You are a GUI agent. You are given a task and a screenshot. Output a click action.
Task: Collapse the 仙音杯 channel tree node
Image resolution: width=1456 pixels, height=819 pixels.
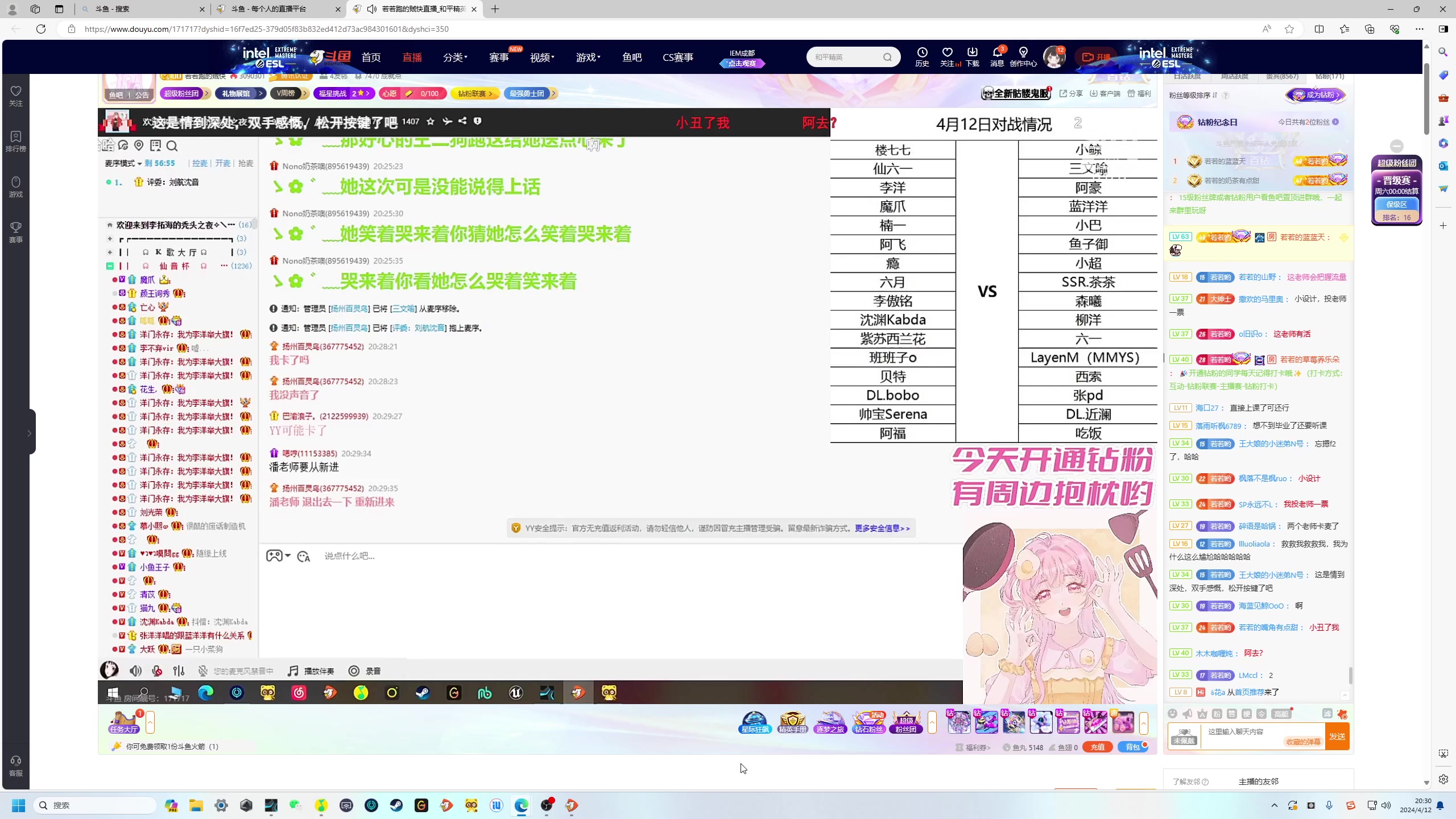tap(110, 266)
